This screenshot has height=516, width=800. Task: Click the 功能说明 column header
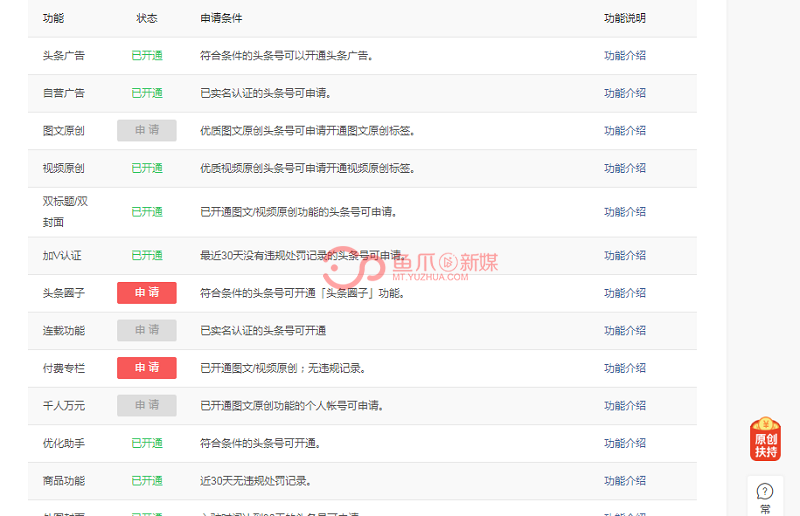tap(625, 18)
